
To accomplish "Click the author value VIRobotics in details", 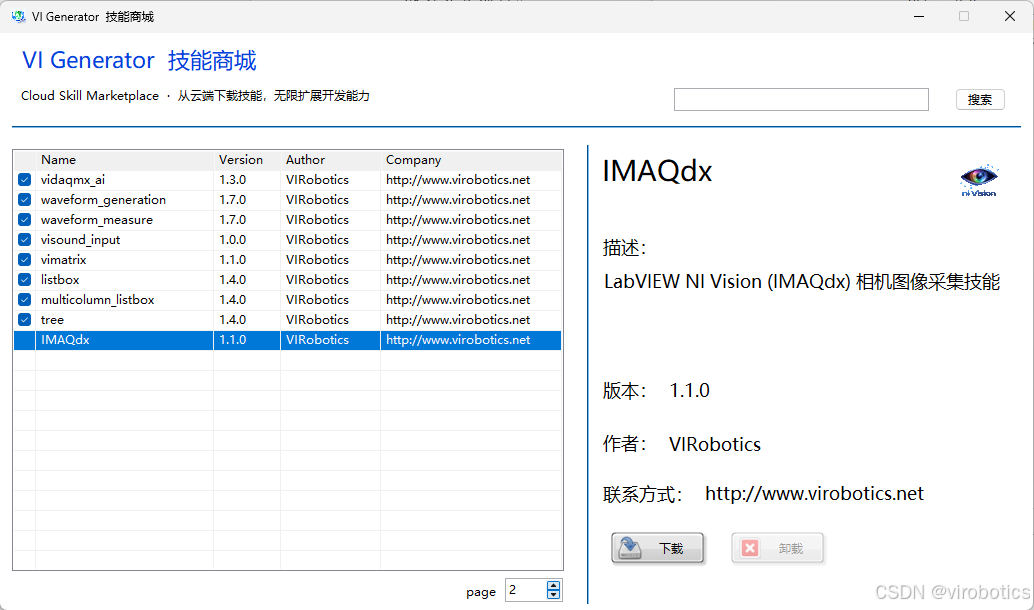I will click(715, 444).
